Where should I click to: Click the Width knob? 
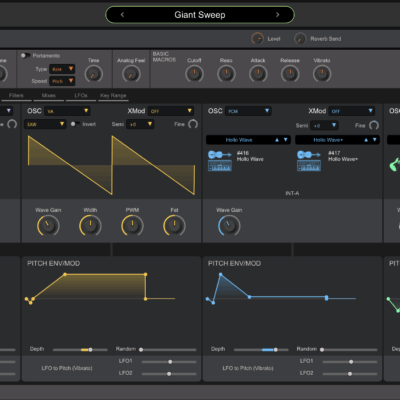[x=90, y=225]
